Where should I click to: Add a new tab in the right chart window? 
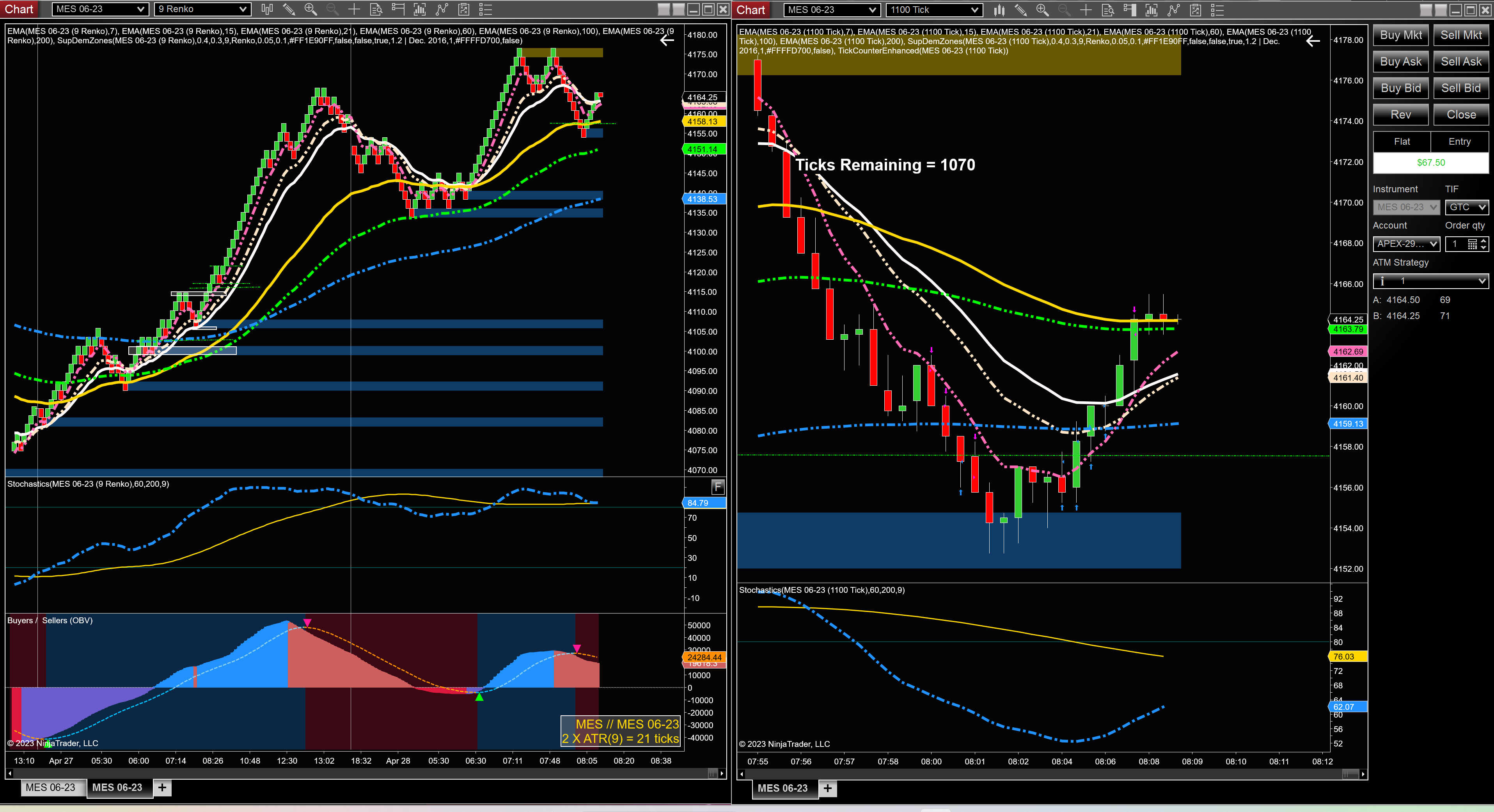(x=828, y=788)
